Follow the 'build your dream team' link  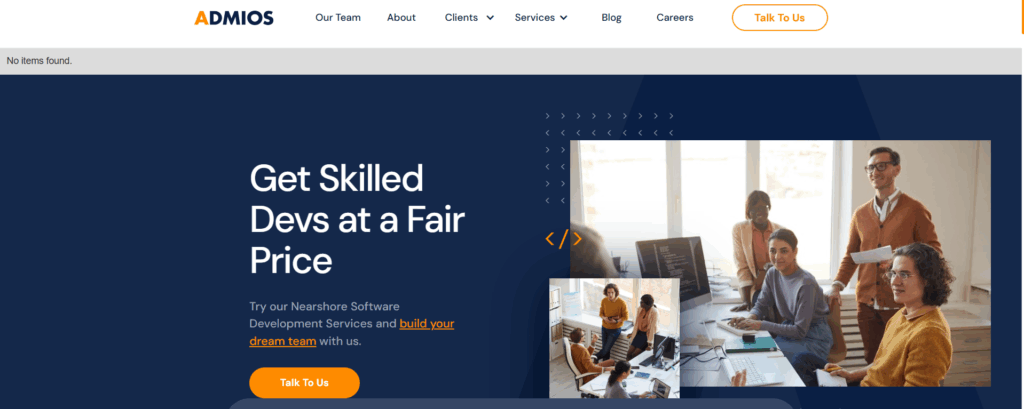[x=352, y=332]
